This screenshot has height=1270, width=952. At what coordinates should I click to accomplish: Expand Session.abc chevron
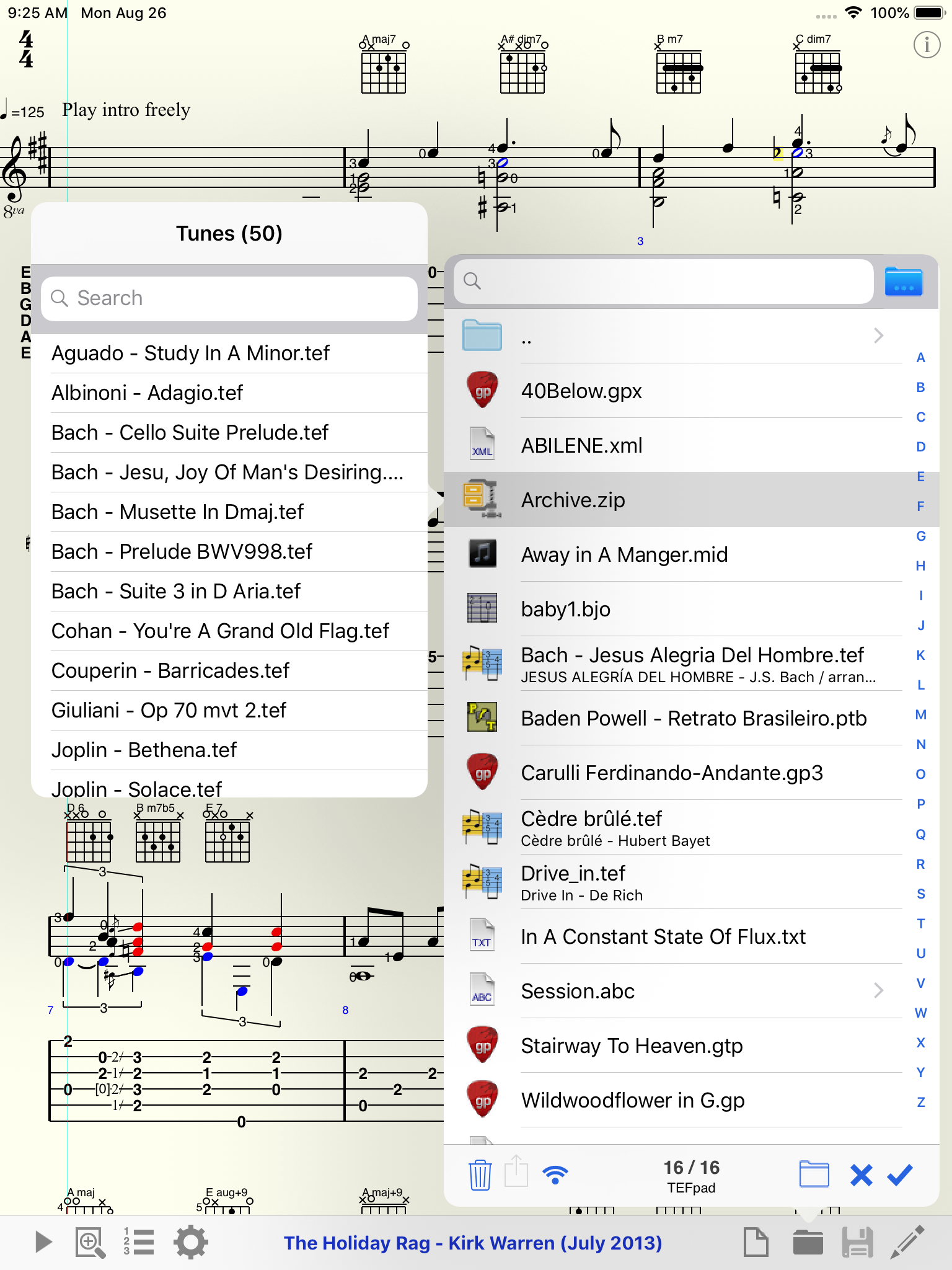coord(878,990)
